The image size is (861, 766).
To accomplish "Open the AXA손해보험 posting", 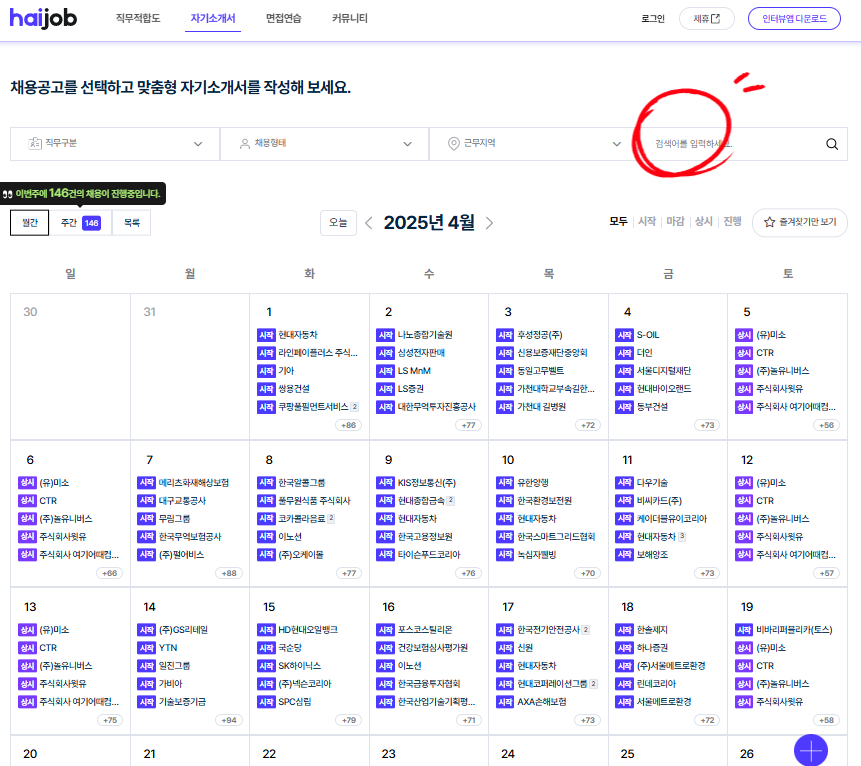I will point(541,702).
